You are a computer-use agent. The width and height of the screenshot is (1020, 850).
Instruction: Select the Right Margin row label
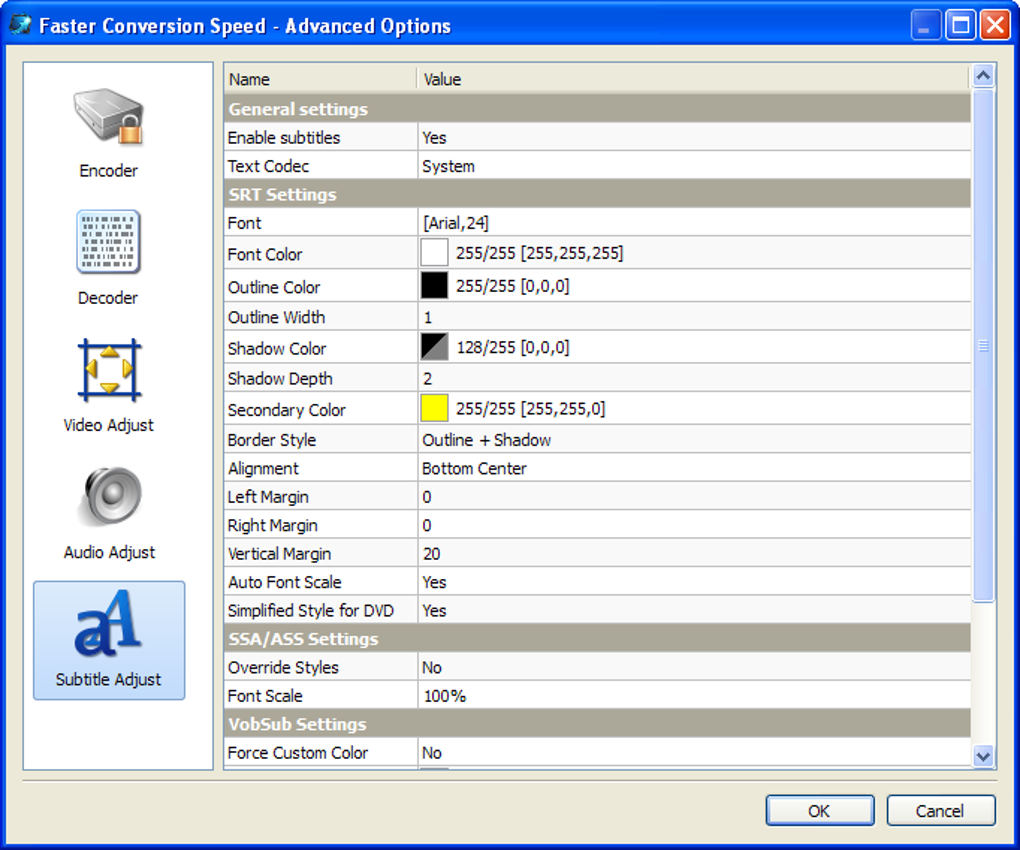[272, 525]
